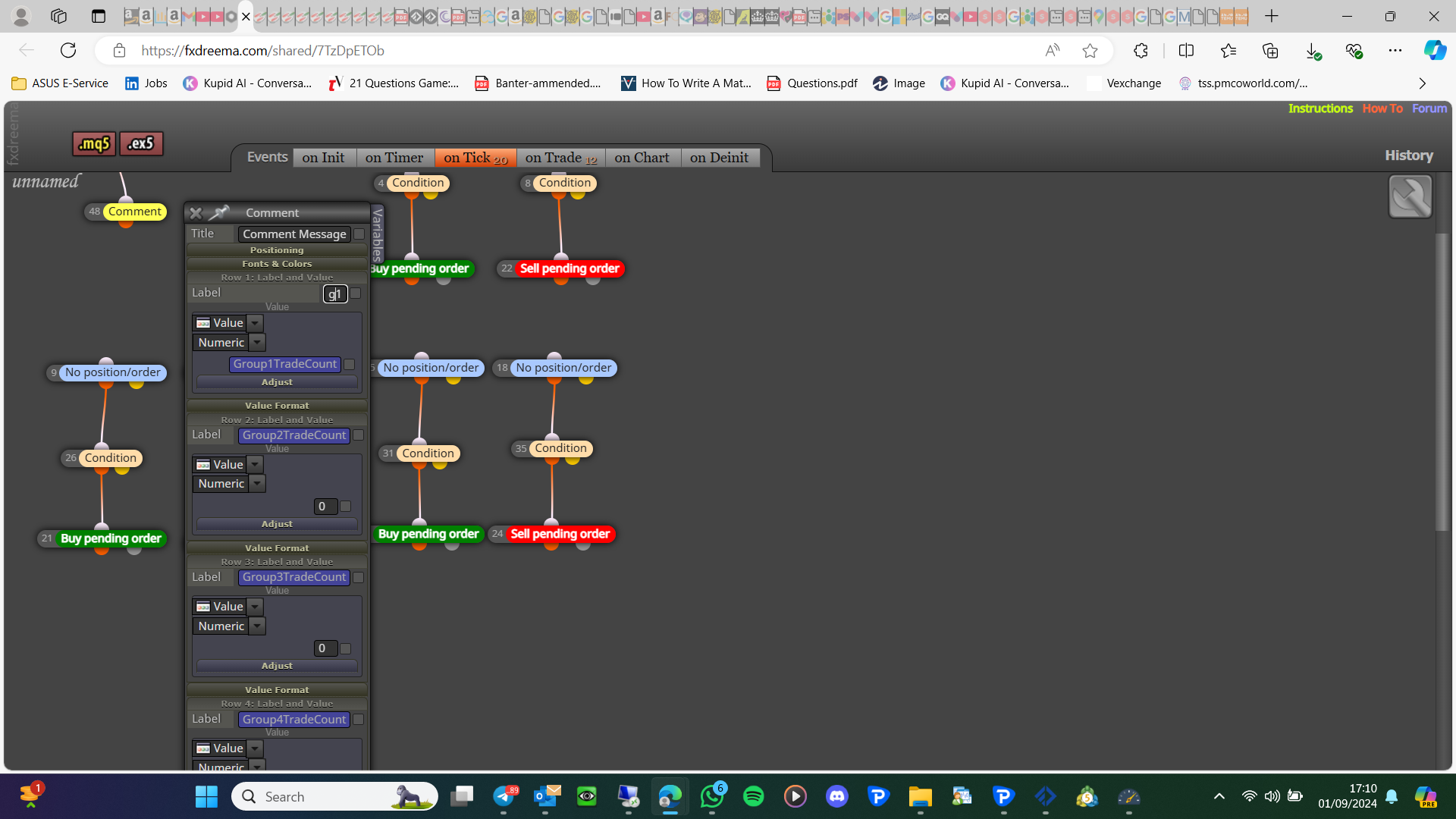Open Edge Settings and more menu

point(1395,51)
